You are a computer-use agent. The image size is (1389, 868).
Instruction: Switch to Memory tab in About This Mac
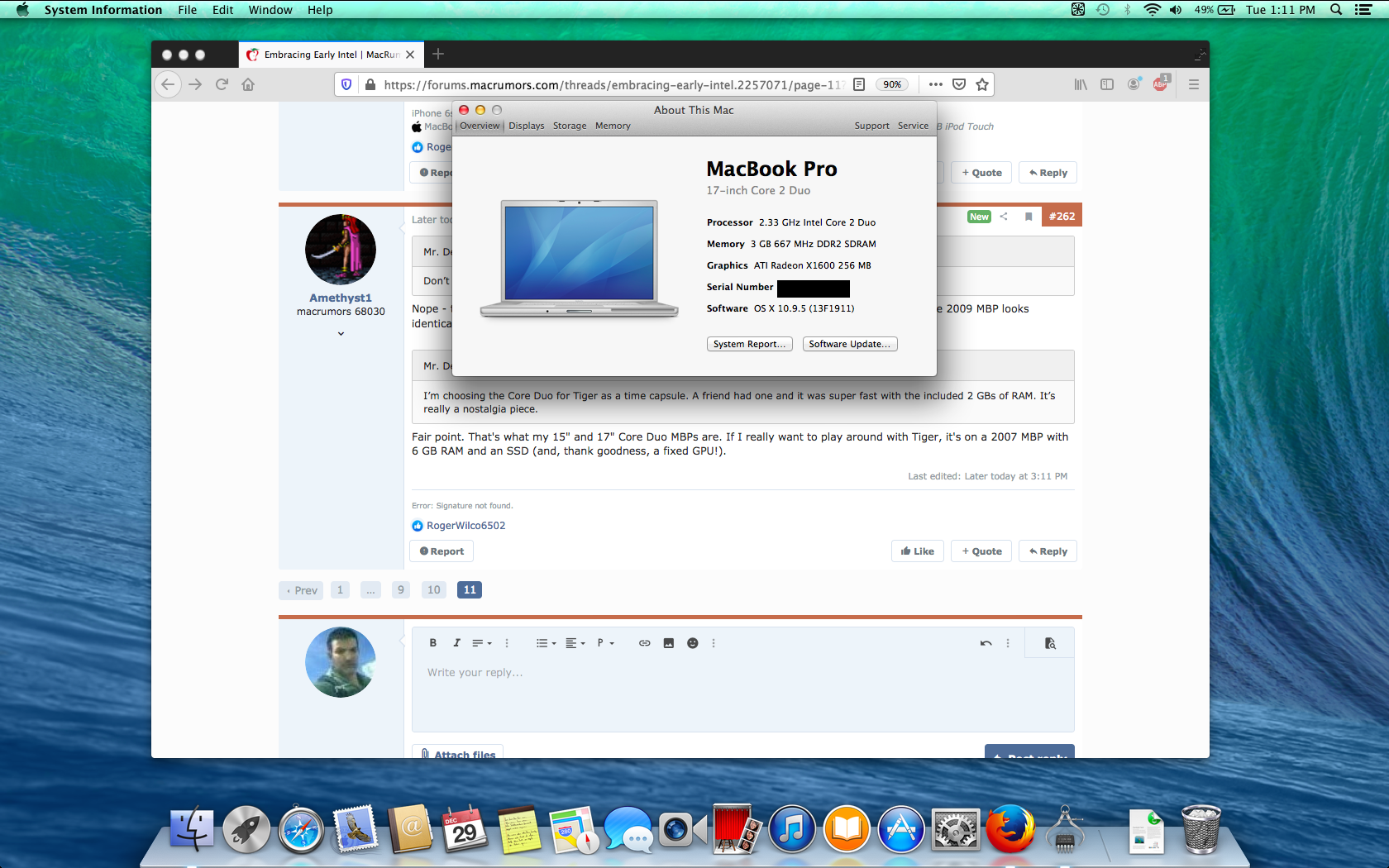pos(613,126)
